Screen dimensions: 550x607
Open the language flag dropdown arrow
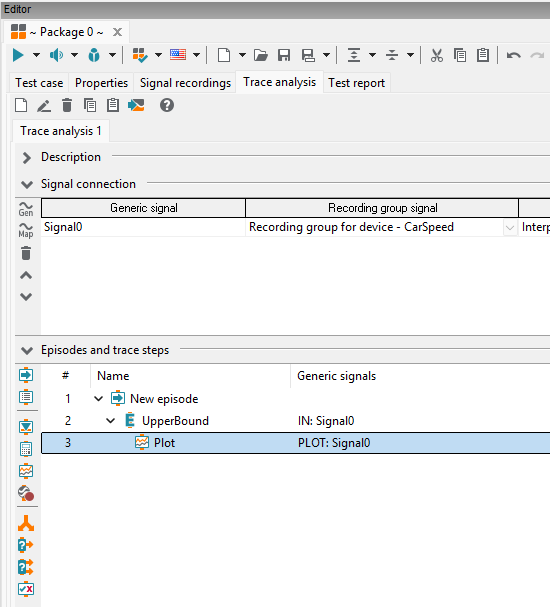coord(196,55)
